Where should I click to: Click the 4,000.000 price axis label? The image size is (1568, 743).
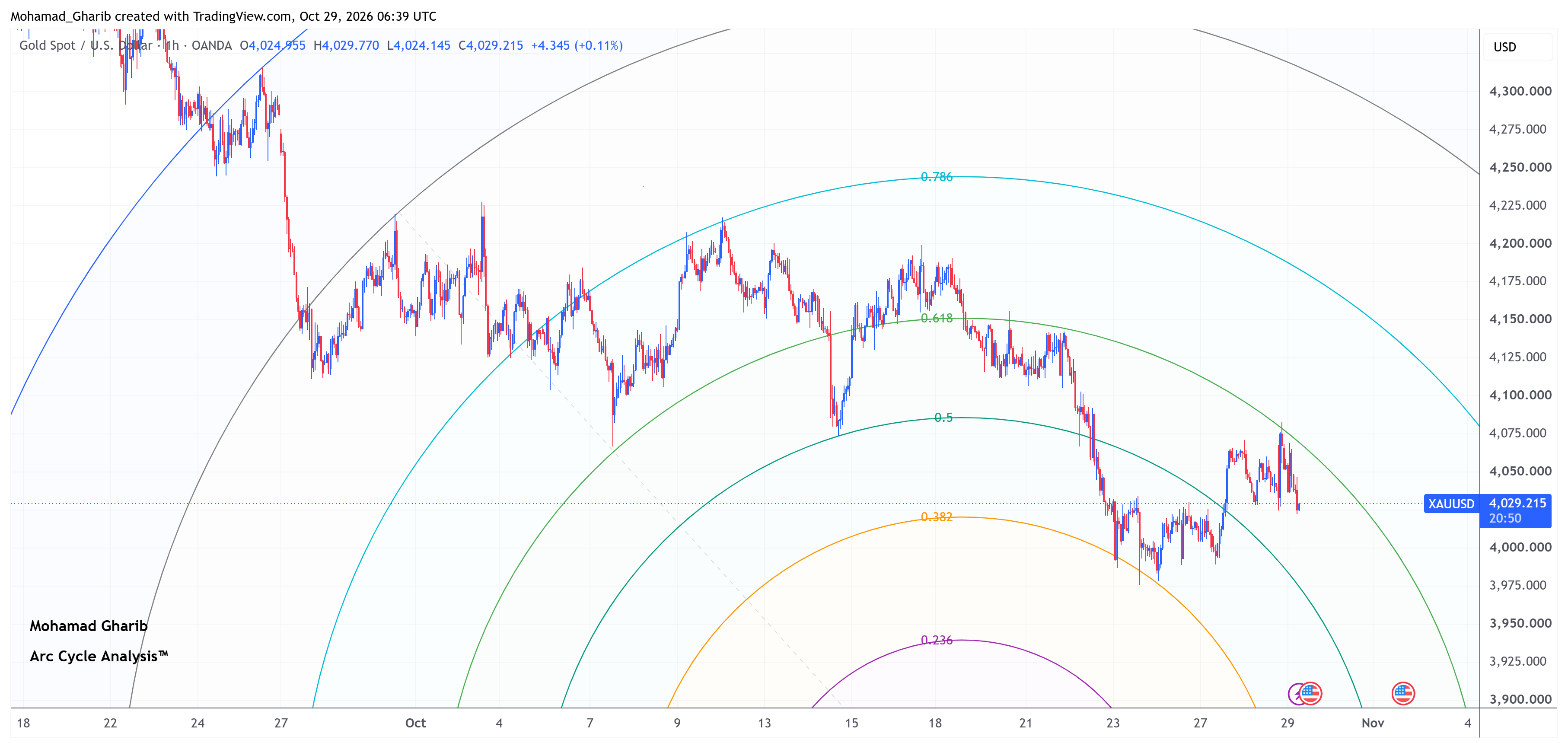point(1520,547)
